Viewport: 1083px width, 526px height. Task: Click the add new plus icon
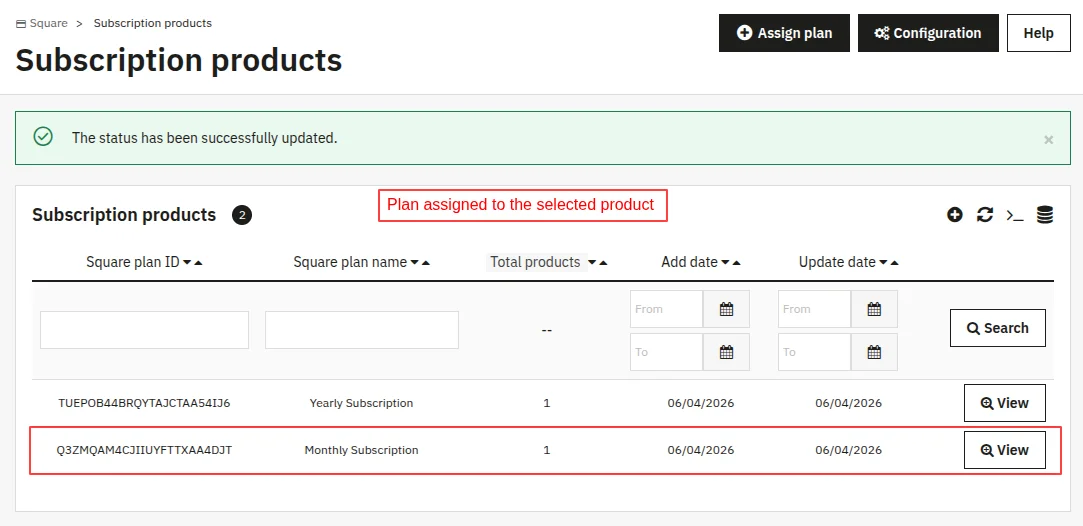(955, 215)
